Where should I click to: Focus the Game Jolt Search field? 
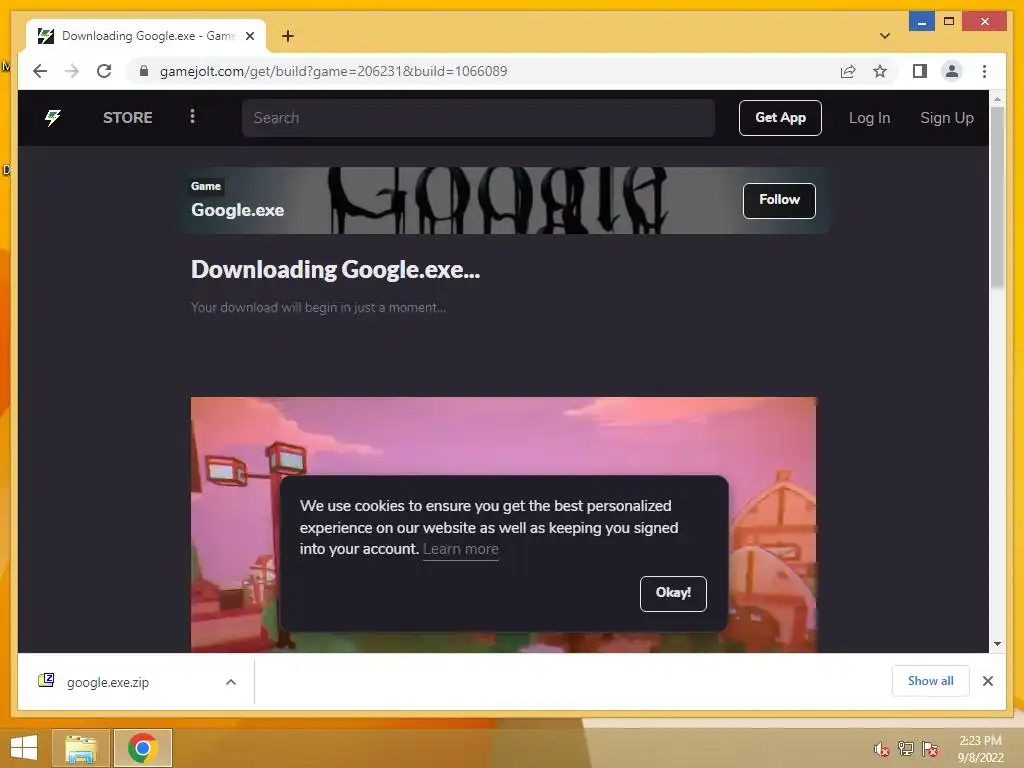click(x=478, y=118)
